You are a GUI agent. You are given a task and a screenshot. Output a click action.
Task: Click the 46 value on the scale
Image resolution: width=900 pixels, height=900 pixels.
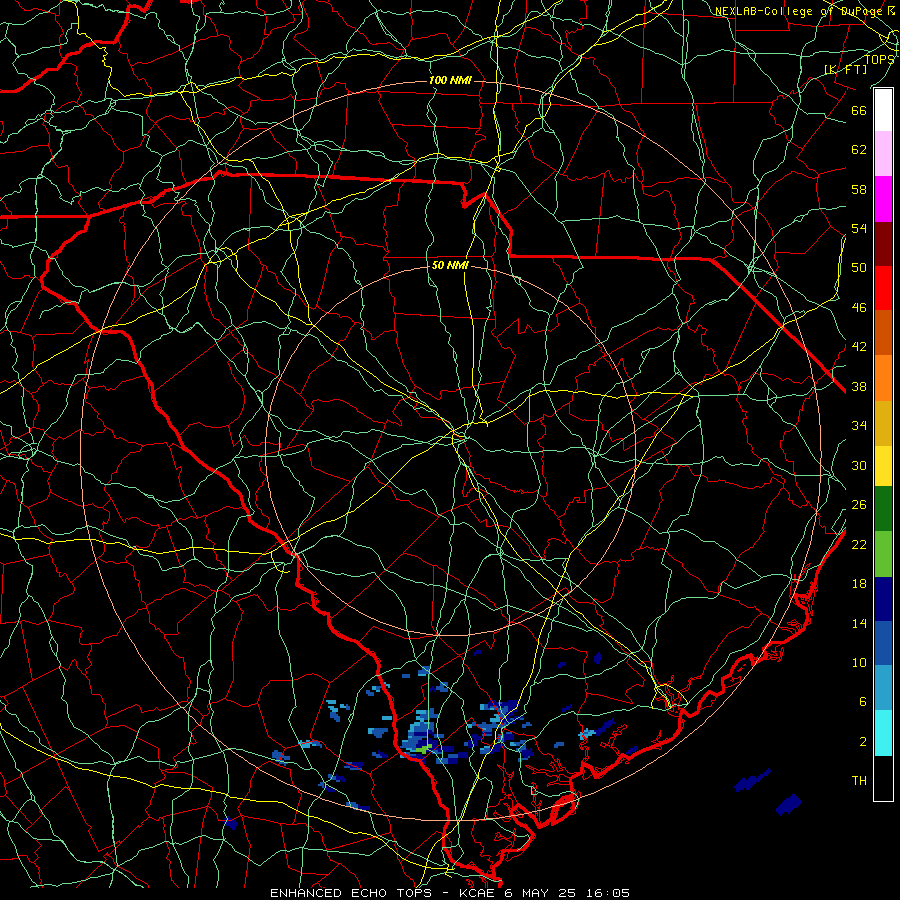tap(859, 308)
